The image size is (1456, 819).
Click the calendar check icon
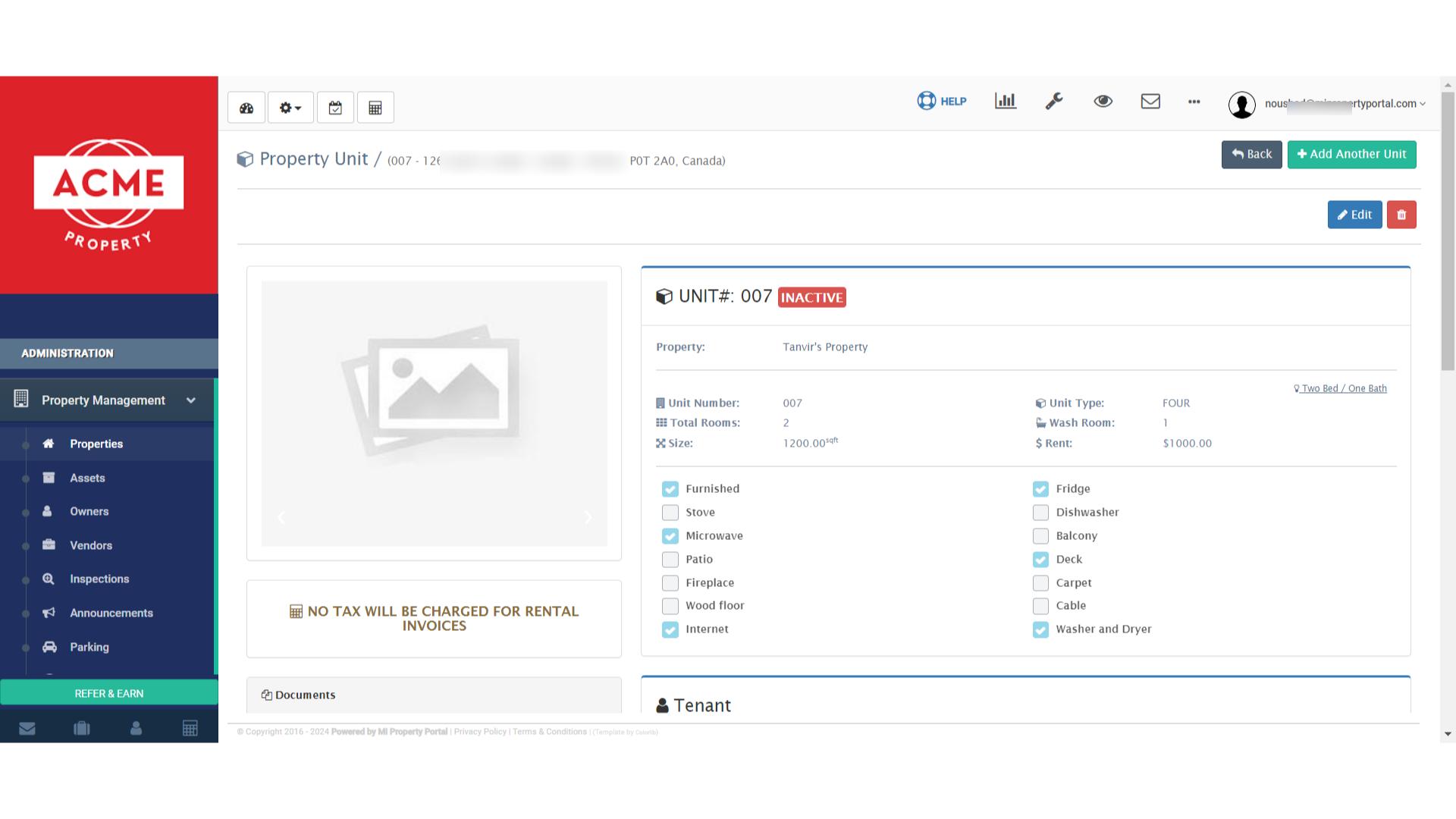pos(335,108)
